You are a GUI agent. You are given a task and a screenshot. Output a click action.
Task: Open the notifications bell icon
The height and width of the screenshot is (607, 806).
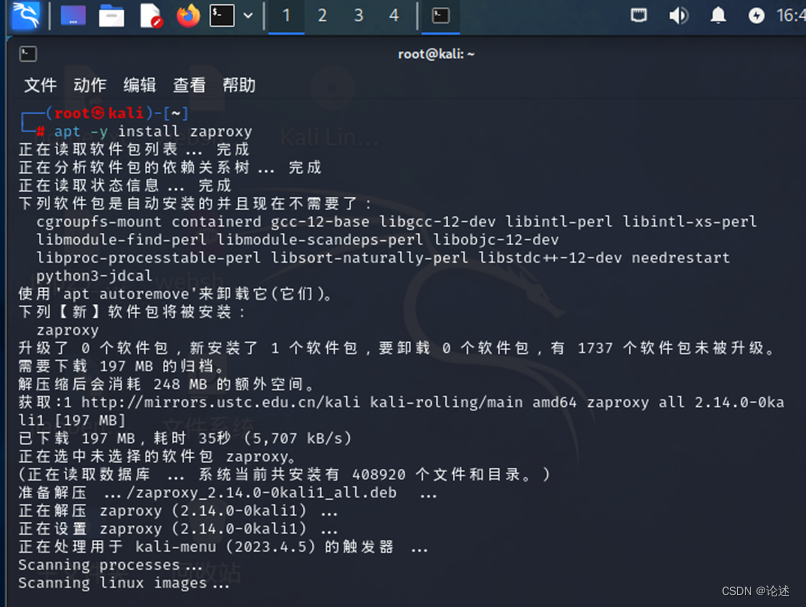718,16
